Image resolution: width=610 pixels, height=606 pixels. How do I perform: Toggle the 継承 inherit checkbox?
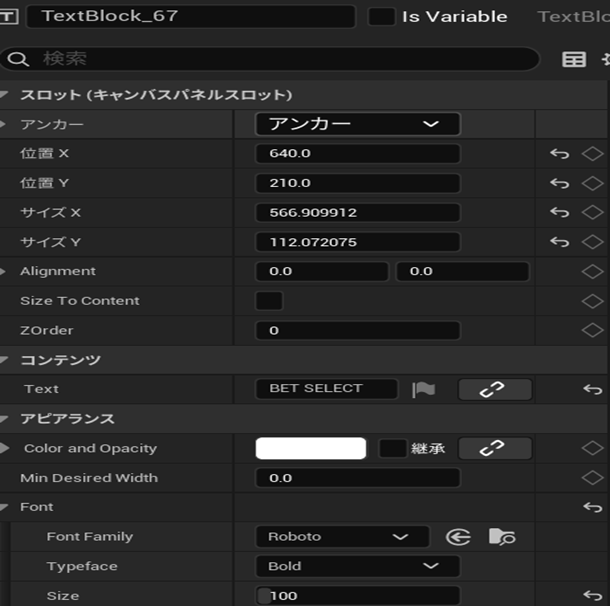click(392, 448)
